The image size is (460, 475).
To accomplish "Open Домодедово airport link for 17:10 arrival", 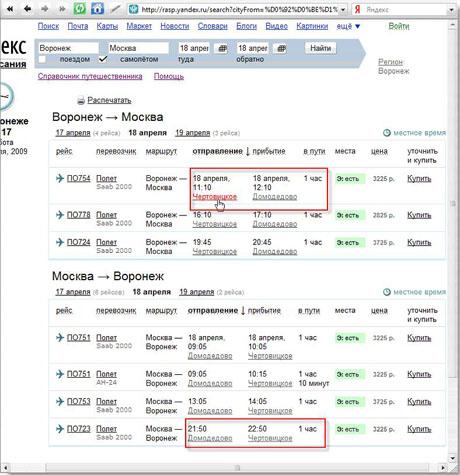I will (x=275, y=224).
